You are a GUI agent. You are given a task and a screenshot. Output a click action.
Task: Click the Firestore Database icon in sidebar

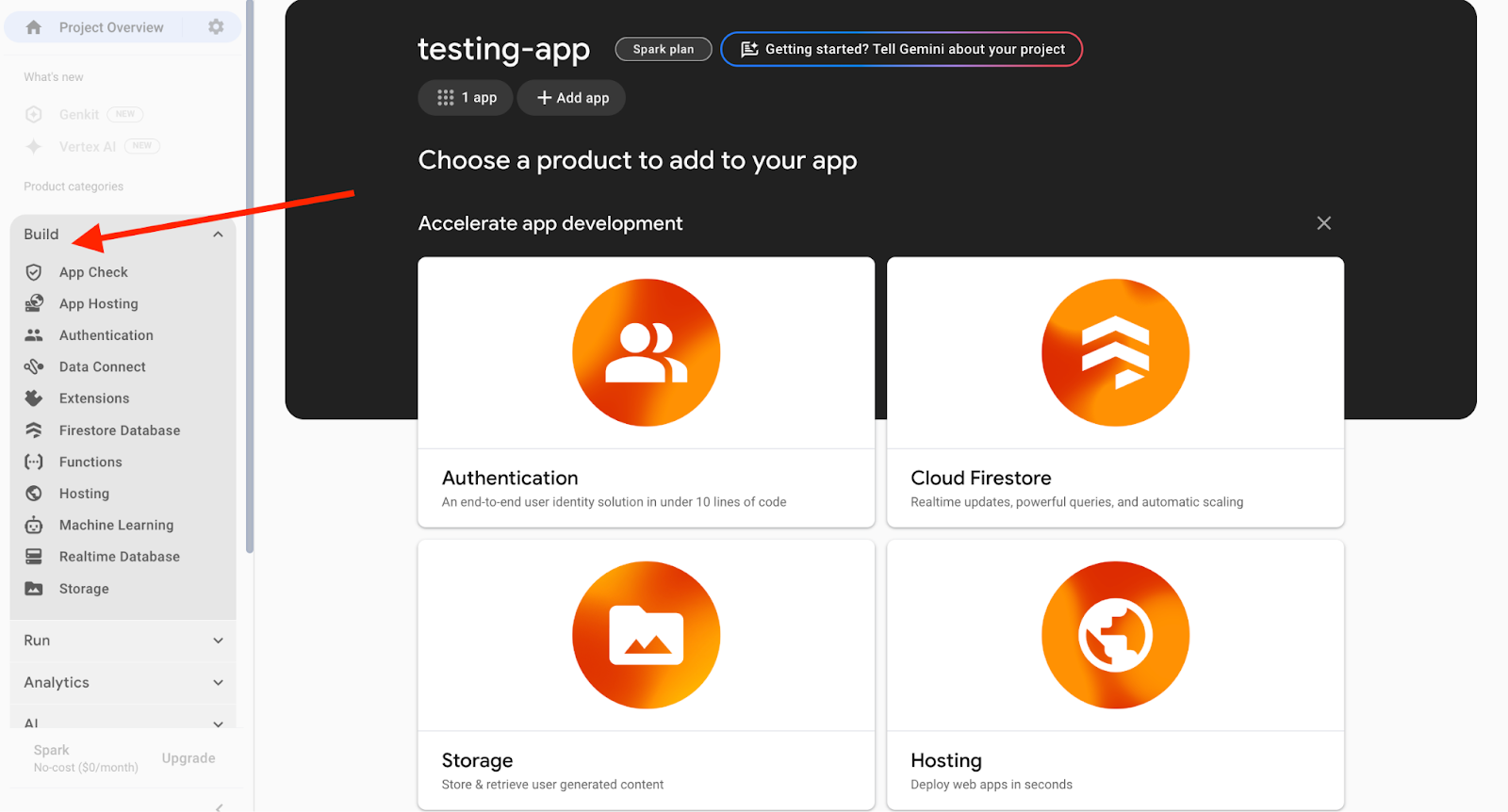tap(34, 430)
